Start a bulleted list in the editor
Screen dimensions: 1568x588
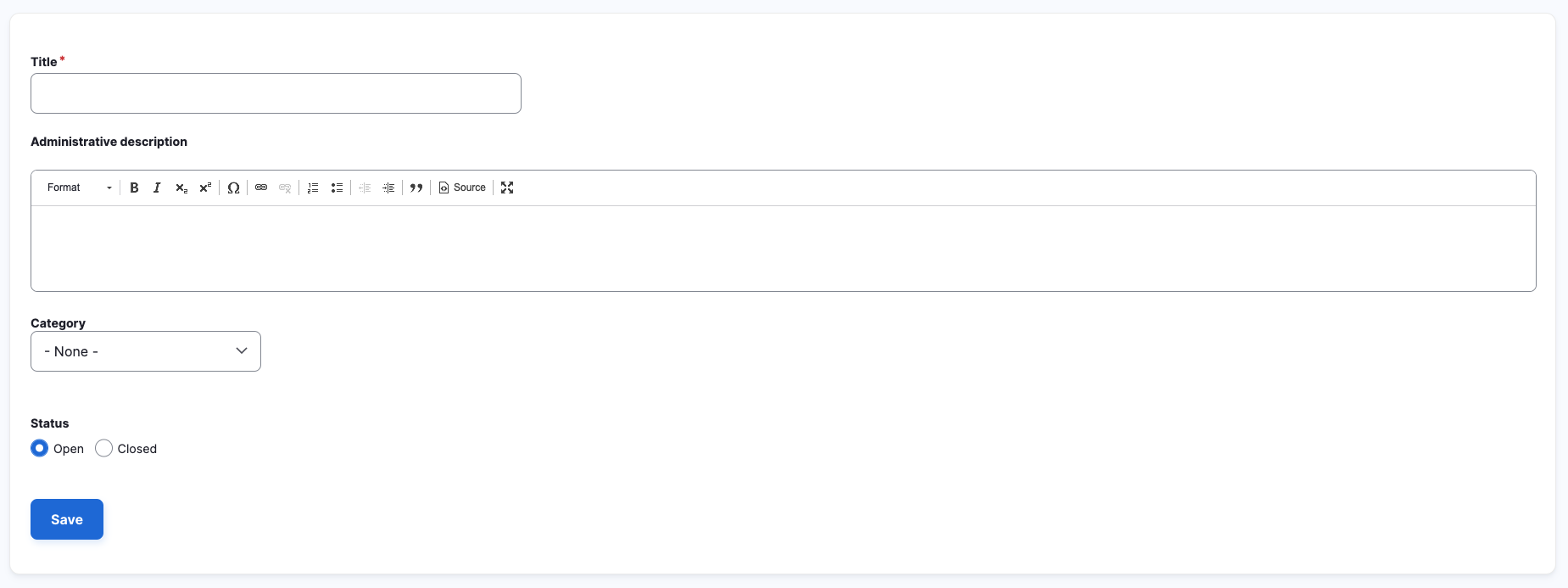coord(337,188)
